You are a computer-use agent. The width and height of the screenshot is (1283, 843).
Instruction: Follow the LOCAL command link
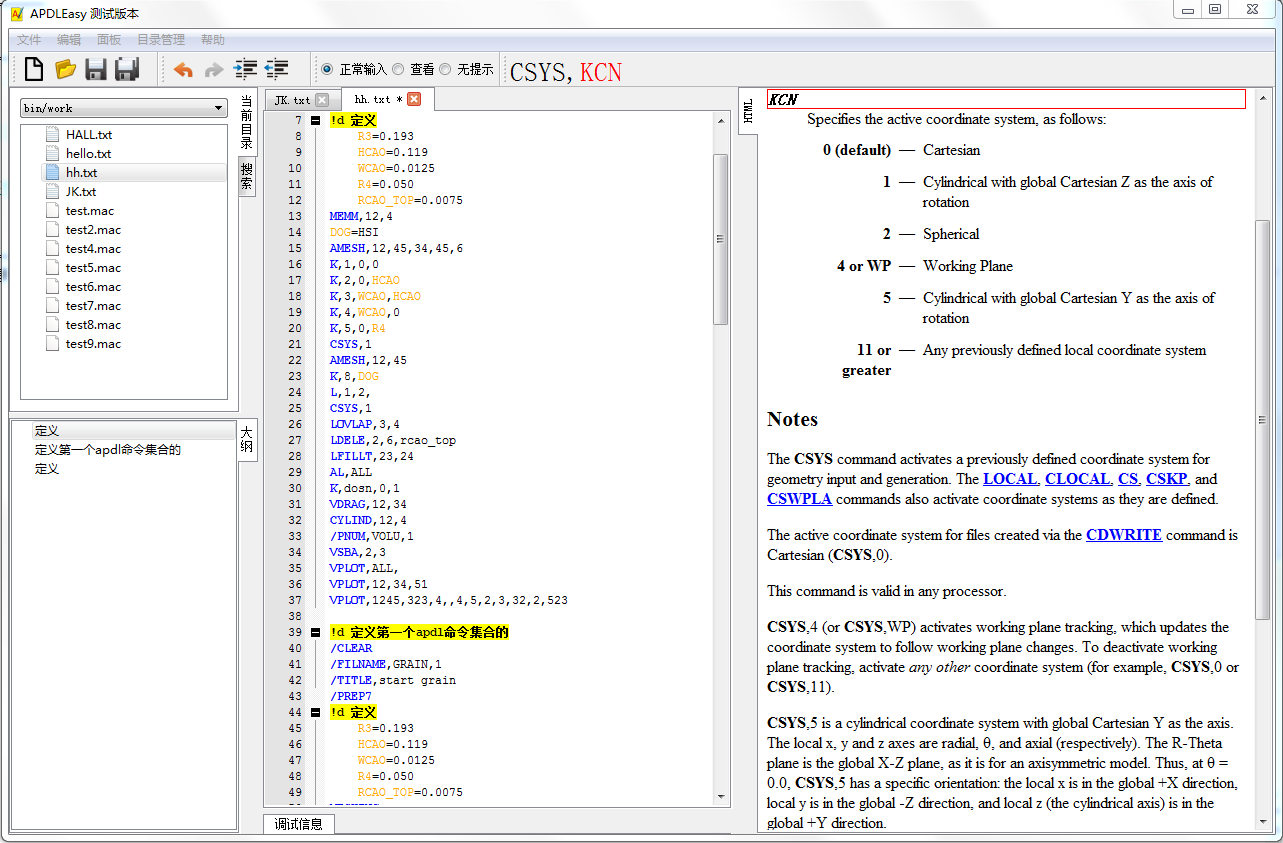[x=1010, y=479]
